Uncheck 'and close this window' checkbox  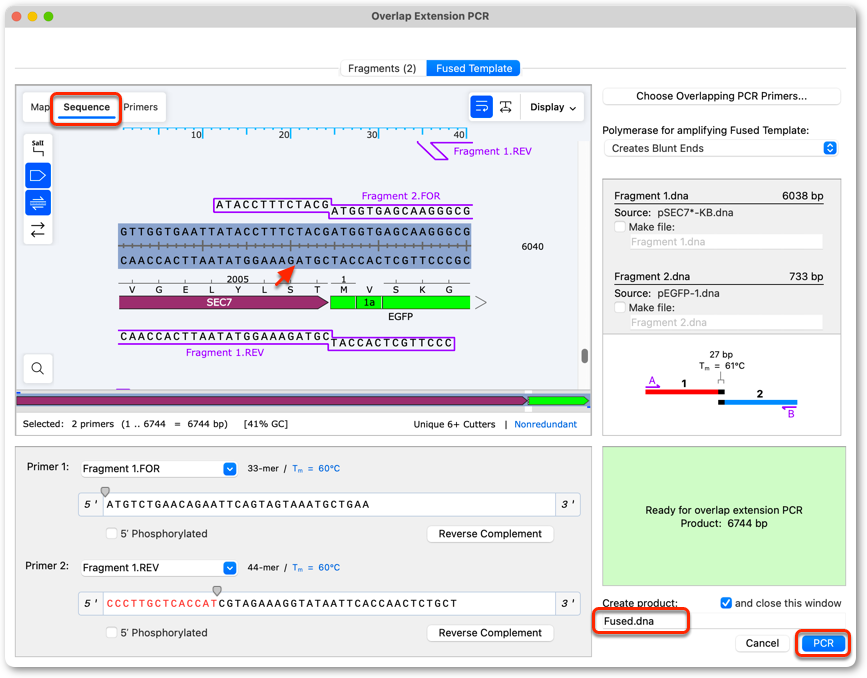[726, 603]
